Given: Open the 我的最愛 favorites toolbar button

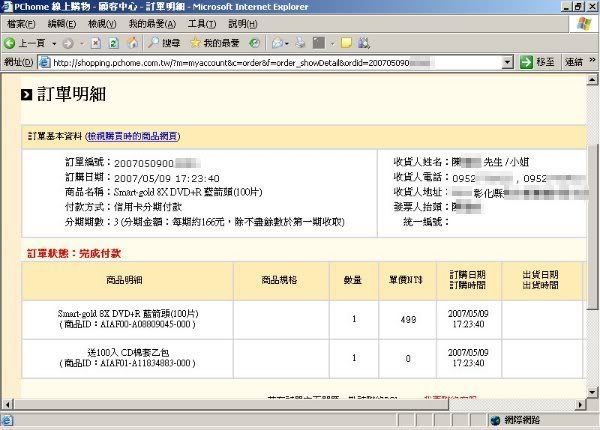Looking at the screenshot, I should 215,43.
